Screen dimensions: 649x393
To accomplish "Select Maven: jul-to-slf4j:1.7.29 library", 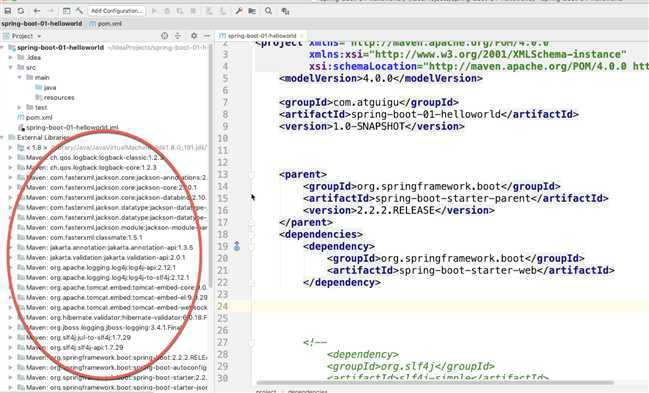I will pyautogui.click(x=75, y=337).
